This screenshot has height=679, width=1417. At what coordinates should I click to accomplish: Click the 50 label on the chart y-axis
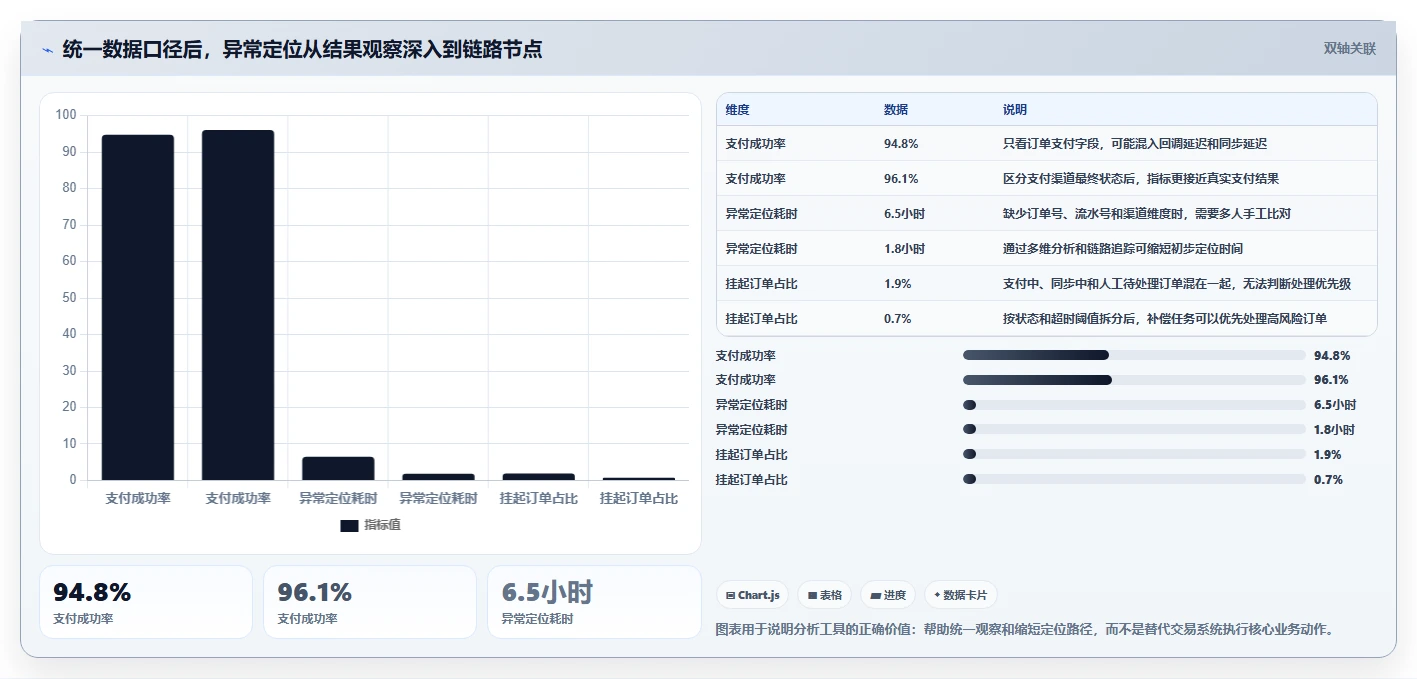69,298
